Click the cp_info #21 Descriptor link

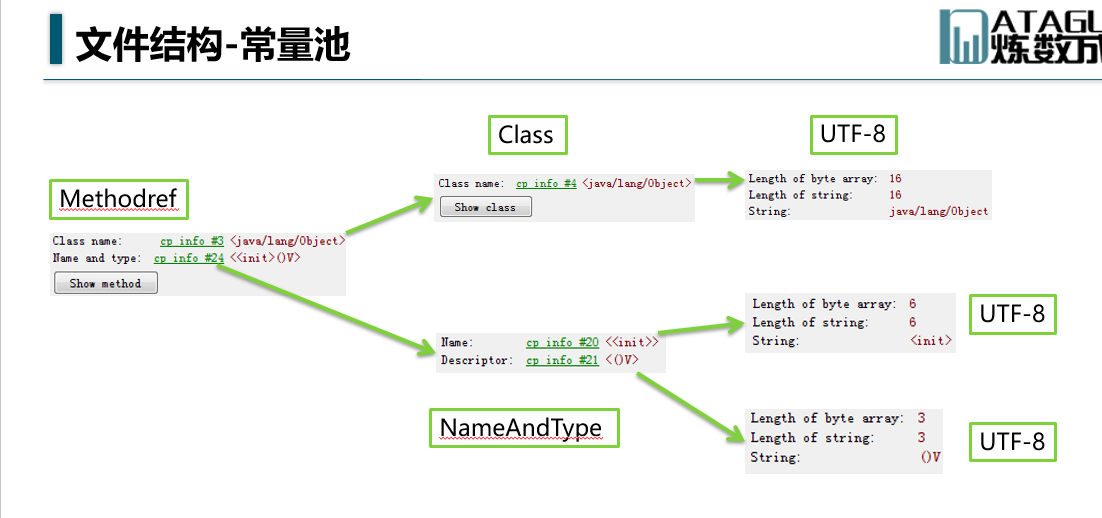[x=562, y=360]
